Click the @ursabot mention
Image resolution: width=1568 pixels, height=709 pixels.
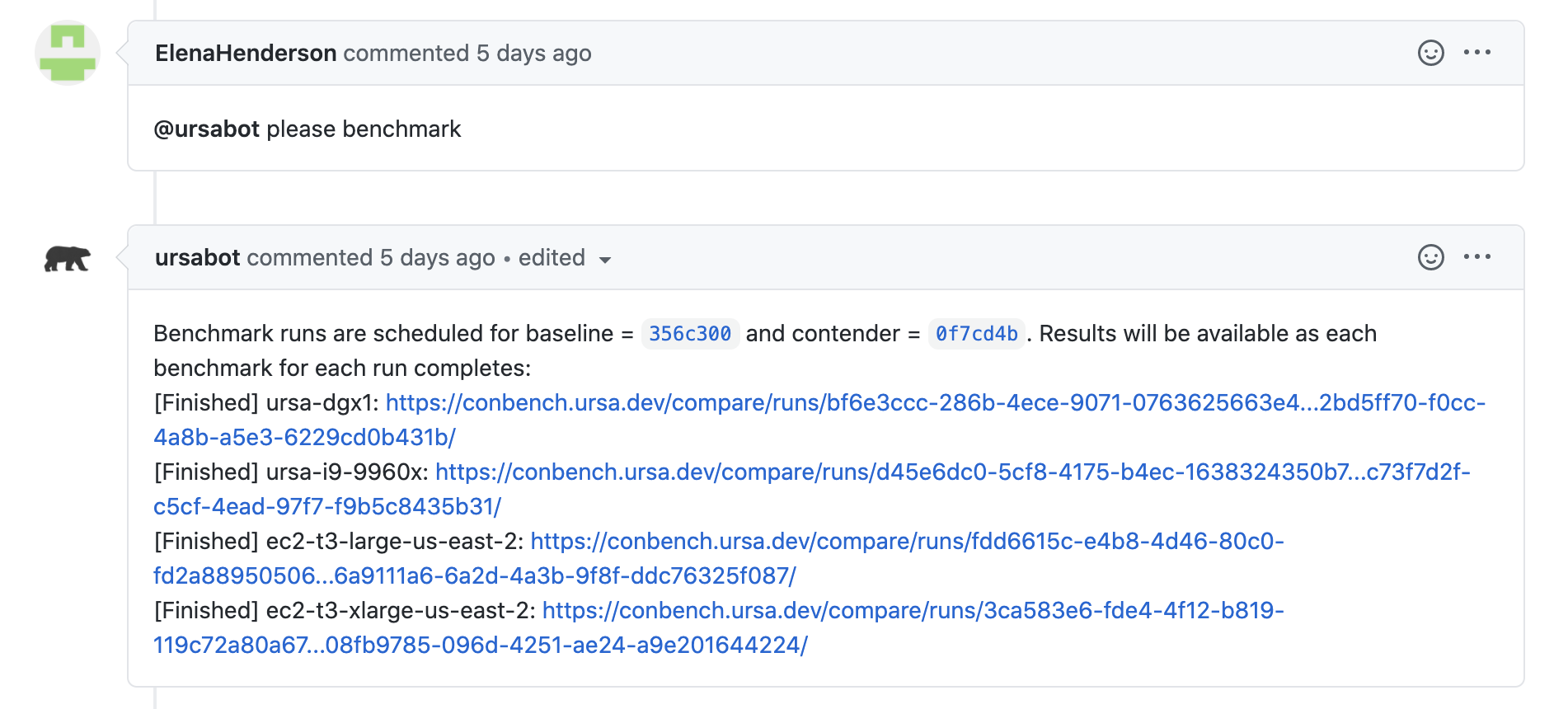coord(207,129)
